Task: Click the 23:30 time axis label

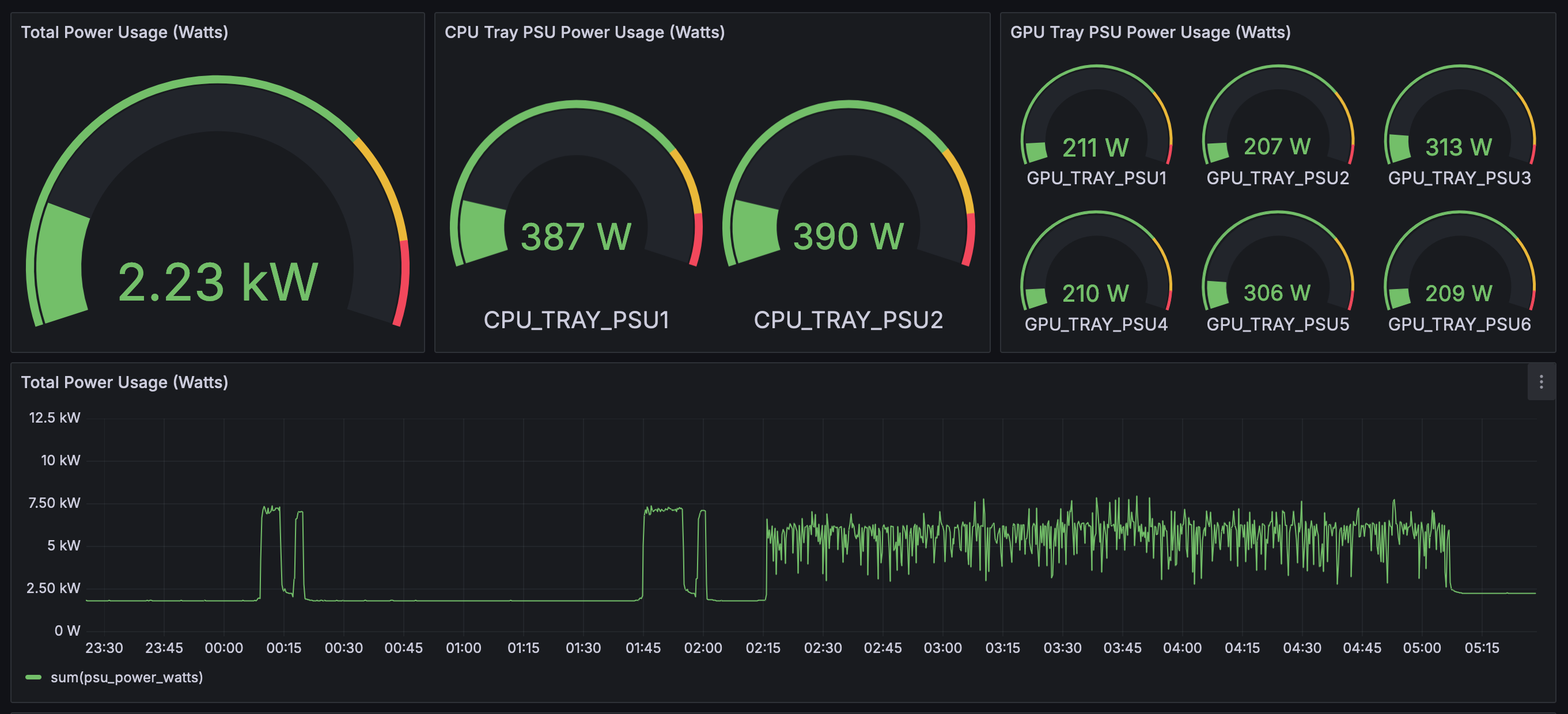Action: (x=104, y=648)
